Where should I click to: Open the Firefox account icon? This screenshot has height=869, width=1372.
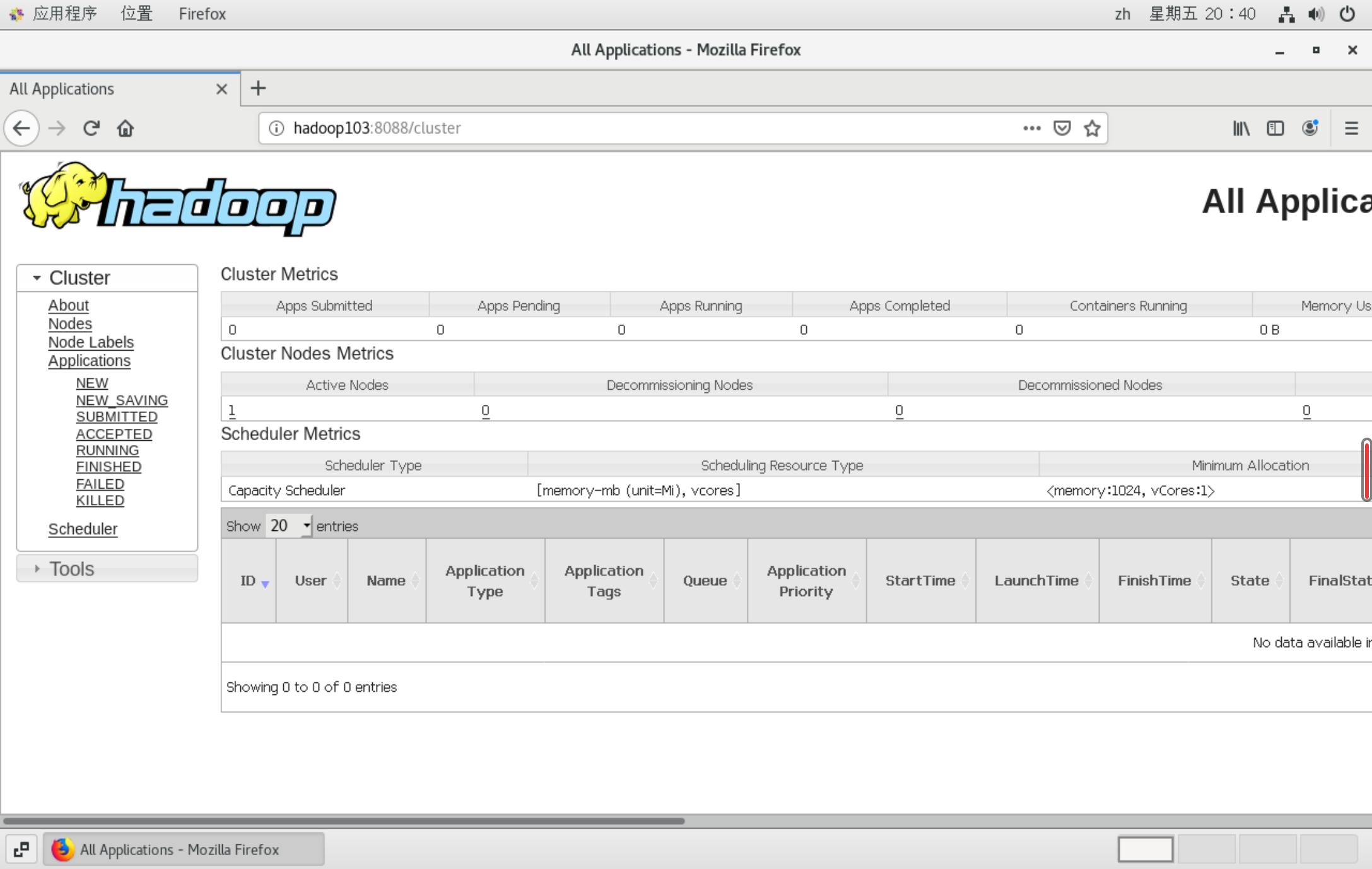point(1310,128)
